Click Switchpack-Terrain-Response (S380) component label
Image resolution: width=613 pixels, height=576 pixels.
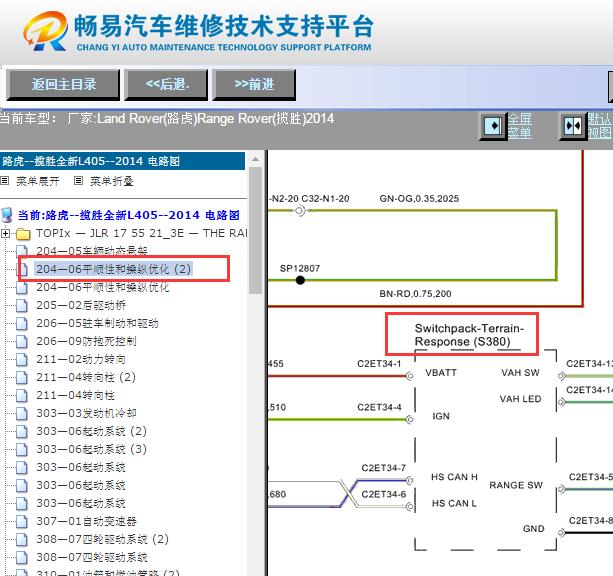click(468, 335)
